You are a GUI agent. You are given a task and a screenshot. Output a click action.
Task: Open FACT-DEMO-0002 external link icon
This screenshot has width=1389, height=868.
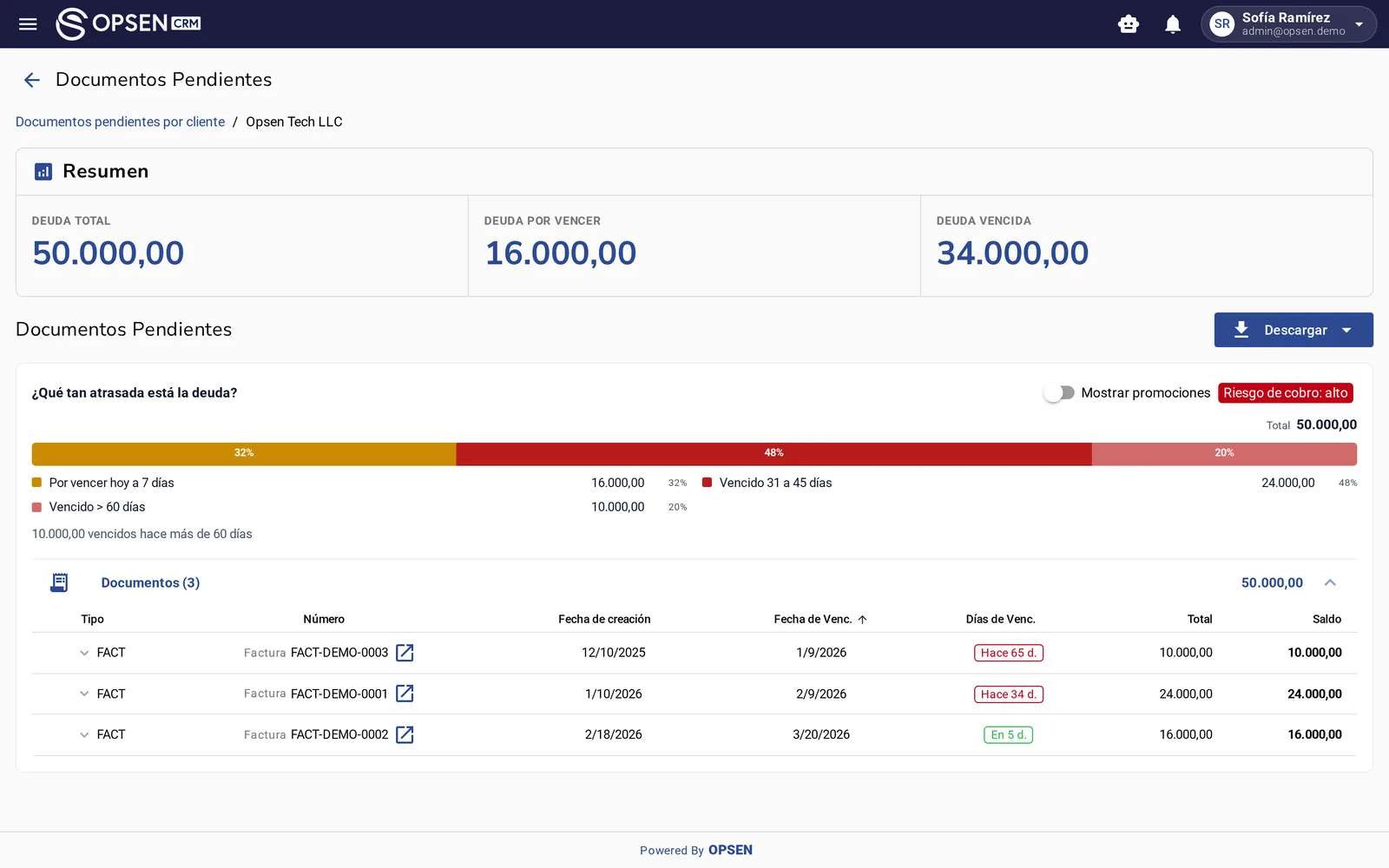tap(405, 734)
